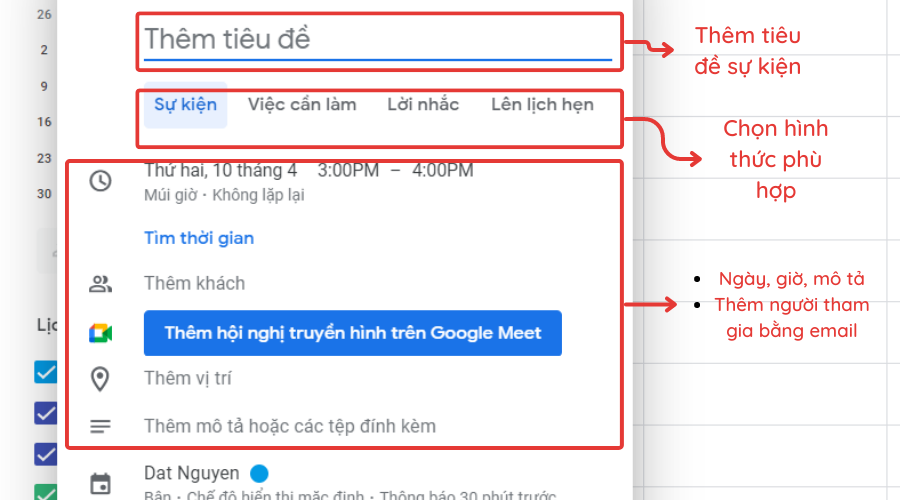Click the location pin icon
900x500 pixels.
[100, 379]
